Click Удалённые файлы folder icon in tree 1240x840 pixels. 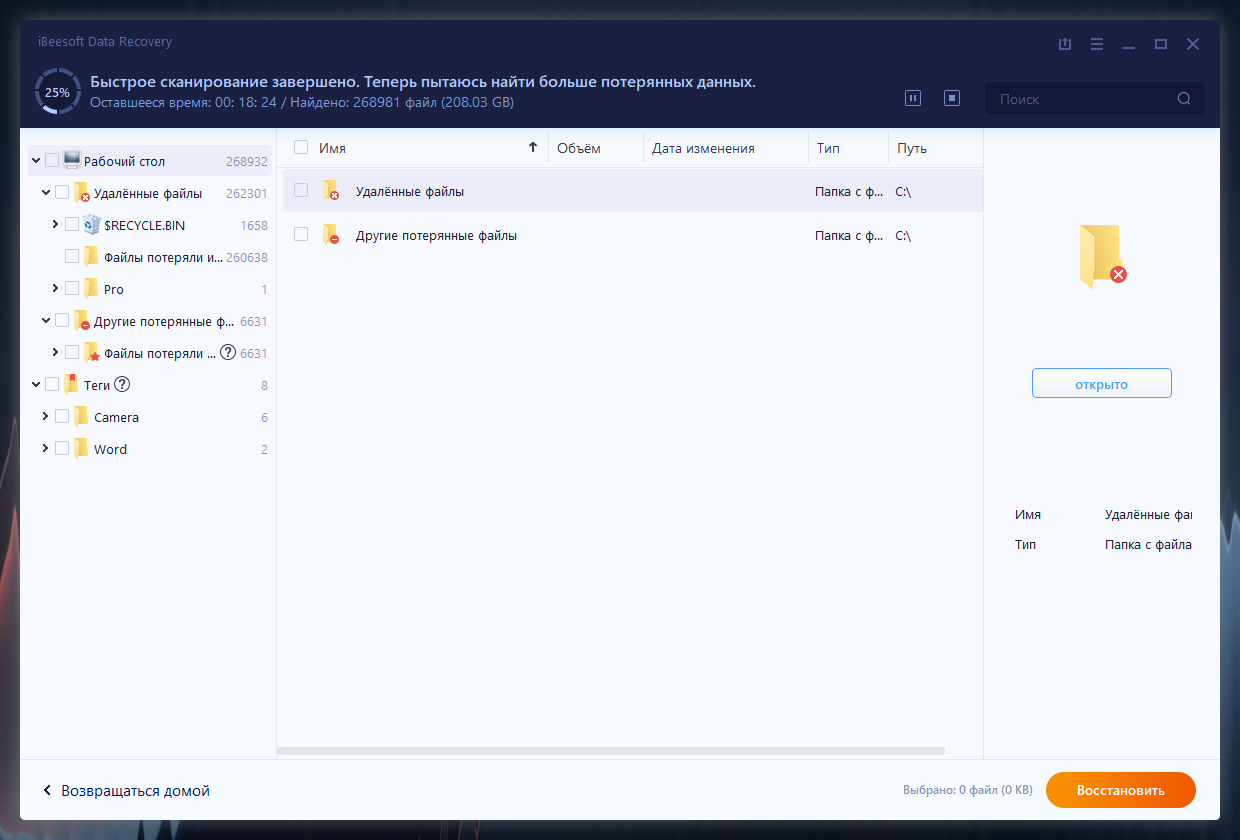tap(82, 192)
